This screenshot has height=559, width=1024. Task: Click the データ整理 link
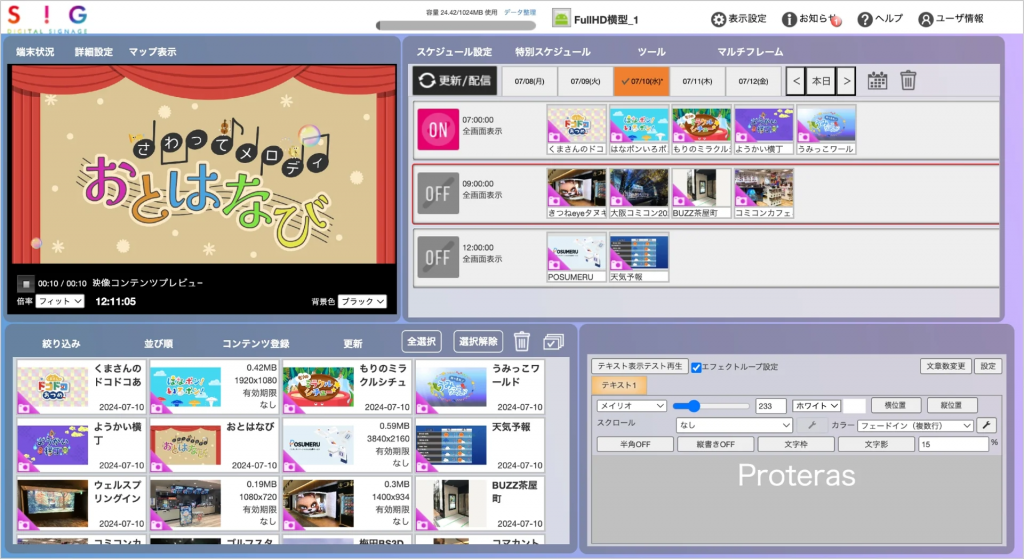(x=520, y=12)
